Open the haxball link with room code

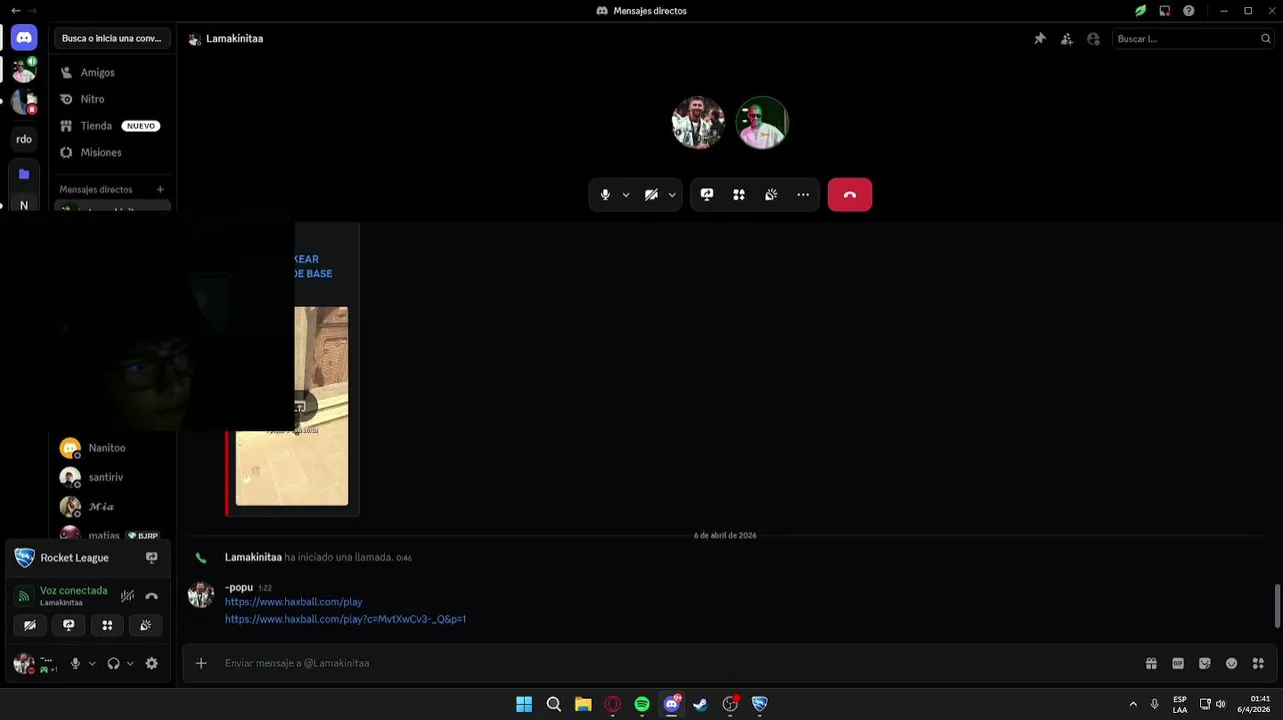point(345,619)
